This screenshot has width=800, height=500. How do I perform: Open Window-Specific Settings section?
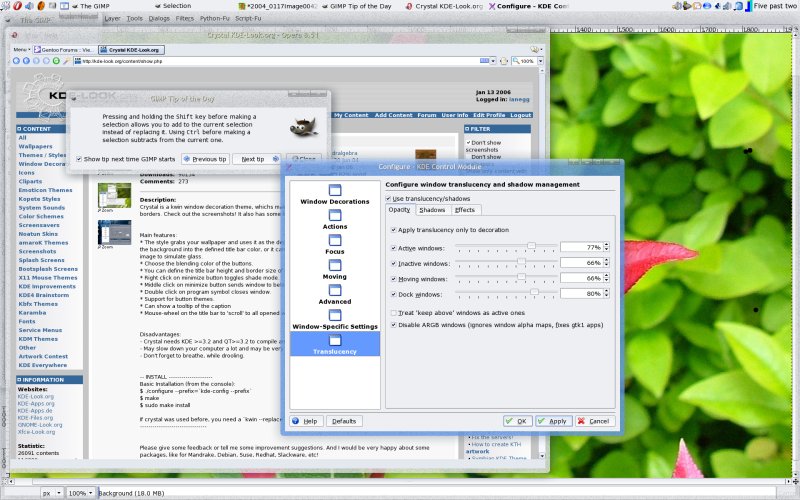coord(335,319)
